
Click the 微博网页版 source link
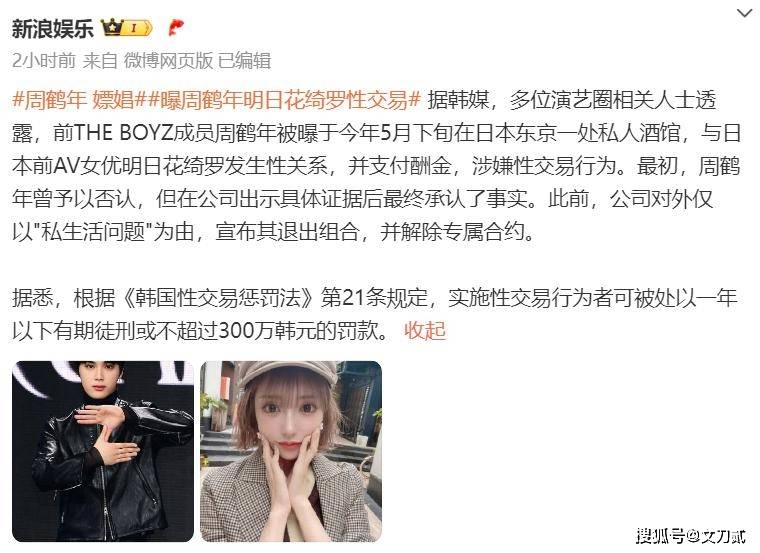(x=168, y=61)
